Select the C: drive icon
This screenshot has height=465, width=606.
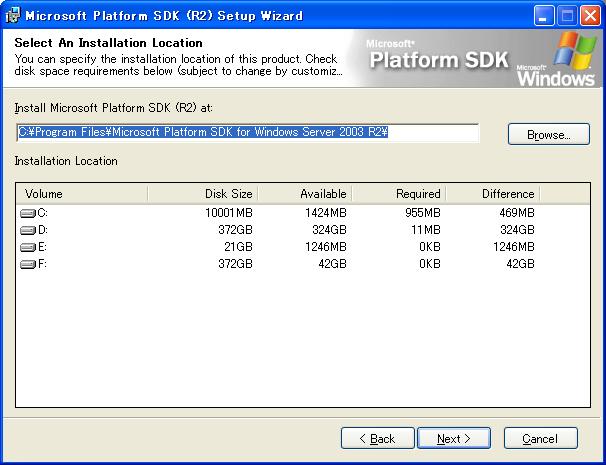point(28,213)
